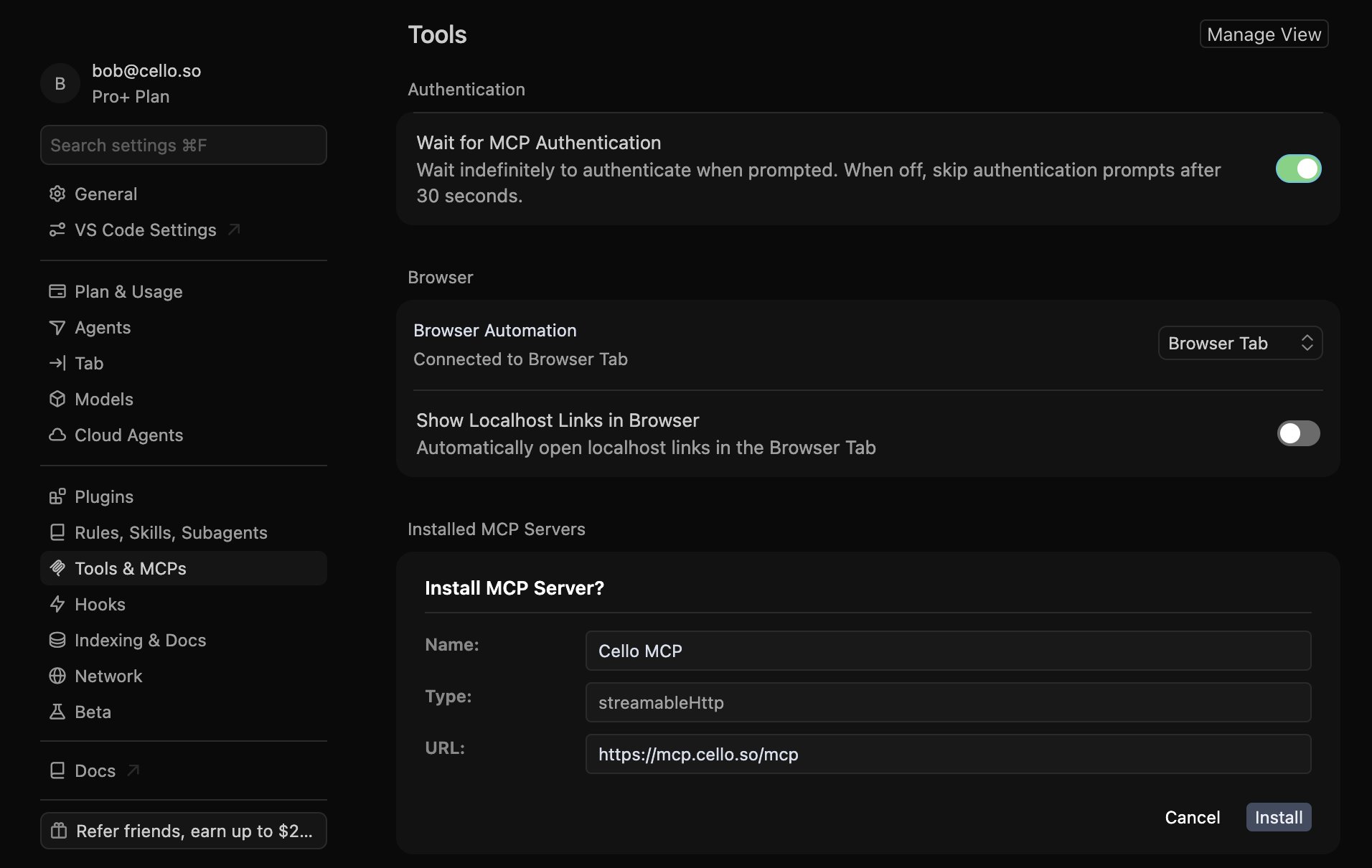The height and width of the screenshot is (868, 1372).
Task: Click the Connected to Browser Tab status text
Action: click(520, 359)
